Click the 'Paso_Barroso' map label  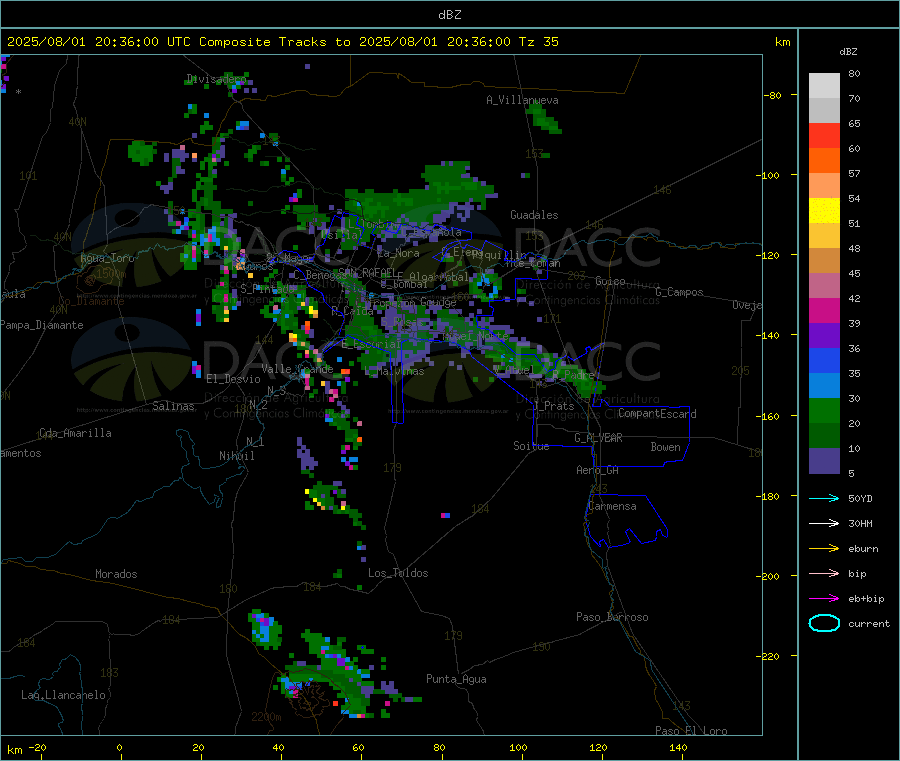(612, 617)
